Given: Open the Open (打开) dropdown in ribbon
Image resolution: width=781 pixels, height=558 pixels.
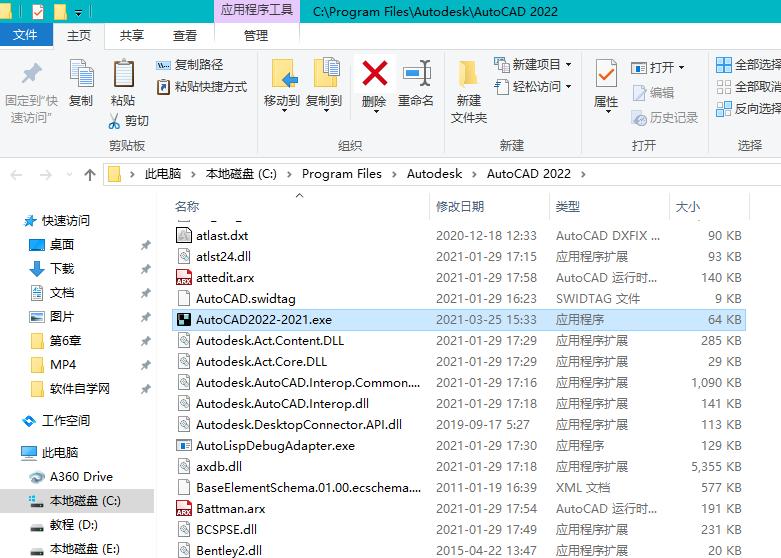Looking at the screenshot, I should click(x=681, y=67).
